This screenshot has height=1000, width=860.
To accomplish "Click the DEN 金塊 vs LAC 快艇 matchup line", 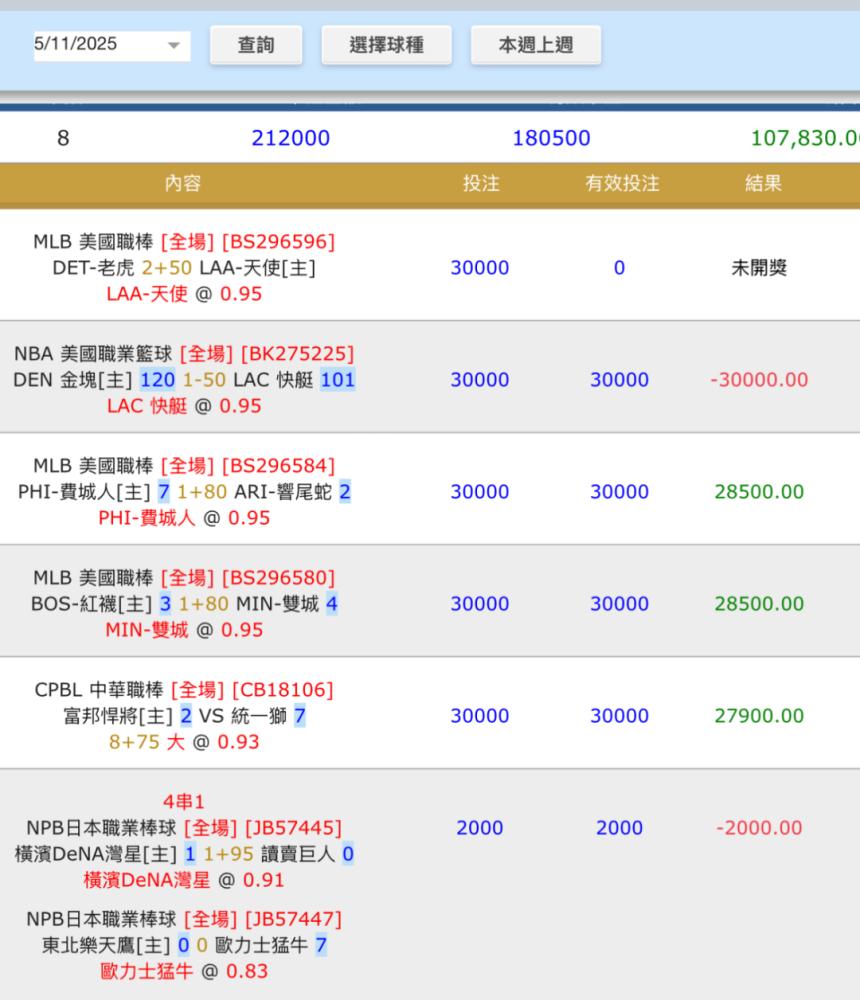I will coord(184,380).
